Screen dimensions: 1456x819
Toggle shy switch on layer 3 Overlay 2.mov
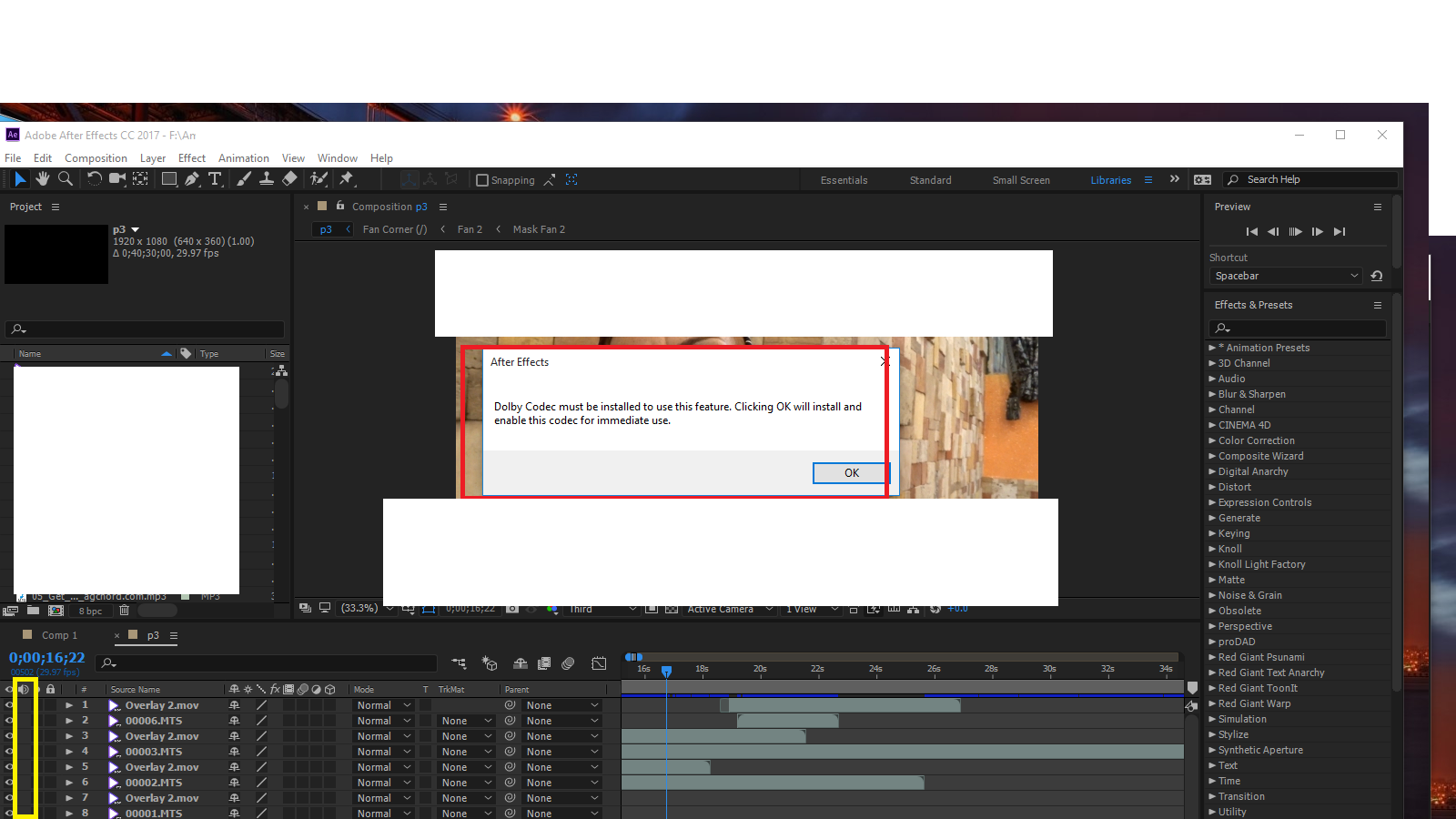tap(234, 736)
